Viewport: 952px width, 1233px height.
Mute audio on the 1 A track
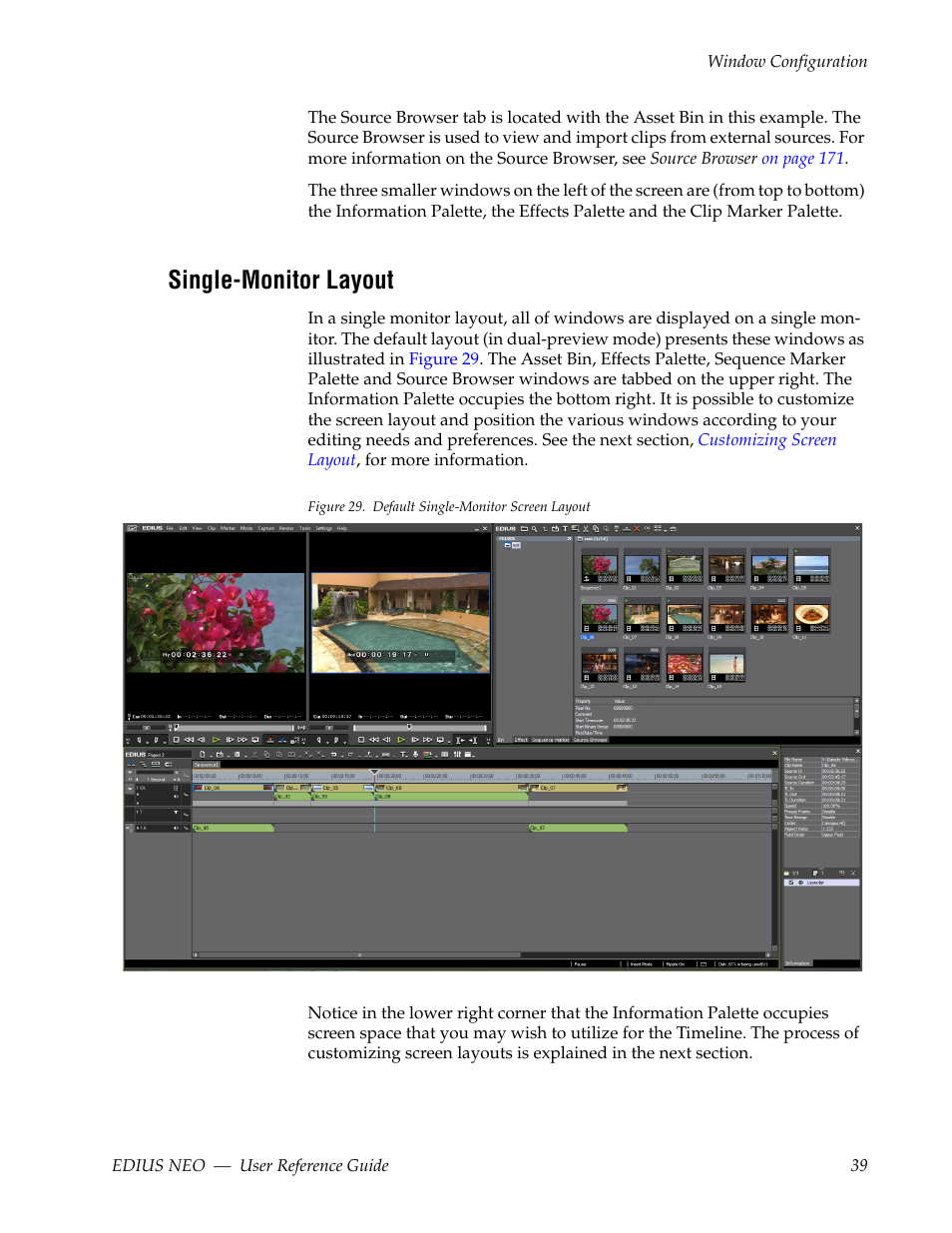pos(177,828)
